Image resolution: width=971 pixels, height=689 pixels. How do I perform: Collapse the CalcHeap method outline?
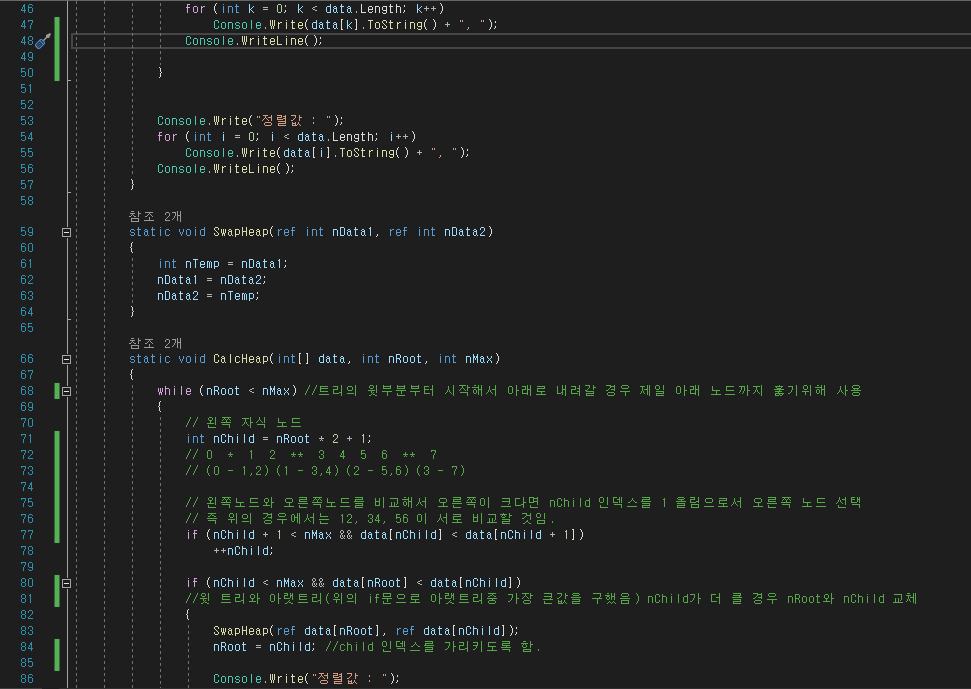click(x=66, y=359)
